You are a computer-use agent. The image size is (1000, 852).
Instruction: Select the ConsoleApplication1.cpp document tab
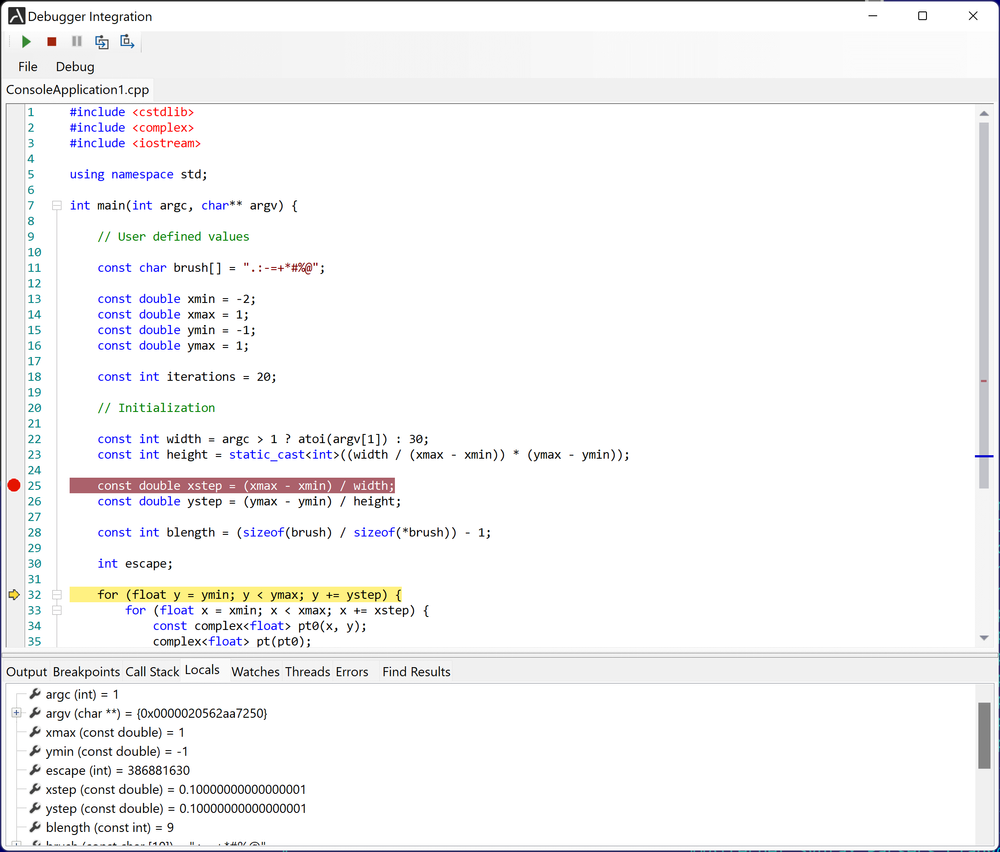[77, 90]
